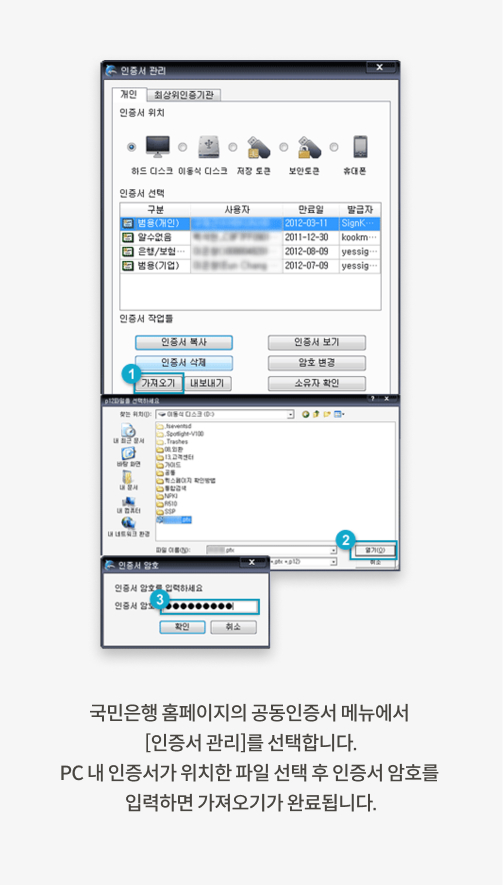Click the Up One Level folder icon
The width and height of the screenshot is (503, 885).
click(316, 414)
